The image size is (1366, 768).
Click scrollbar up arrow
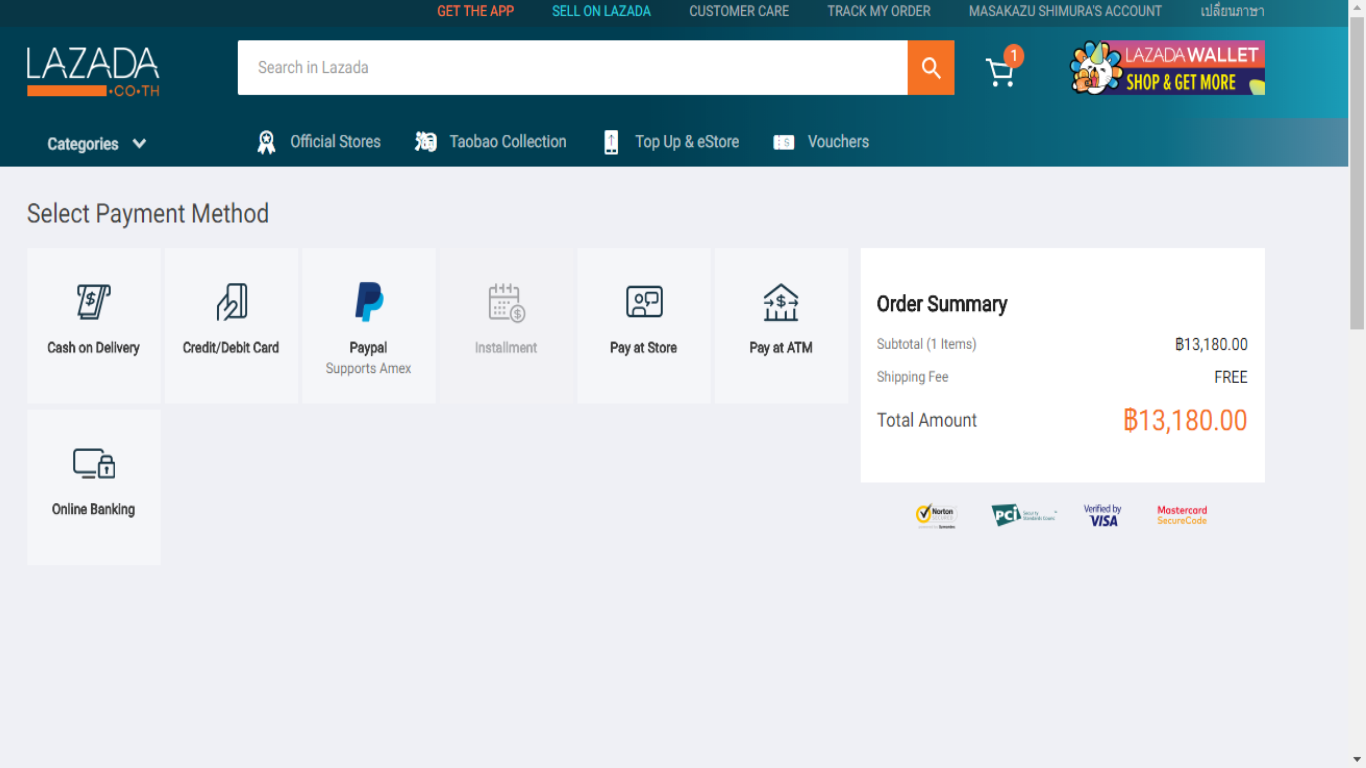(x=1357, y=7)
